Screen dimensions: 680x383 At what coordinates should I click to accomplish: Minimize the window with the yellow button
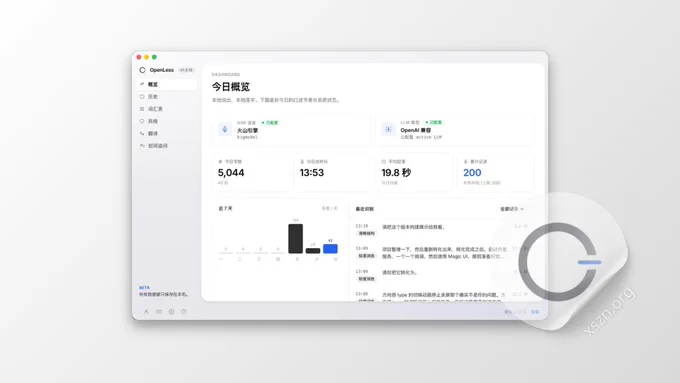coord(147,57)
